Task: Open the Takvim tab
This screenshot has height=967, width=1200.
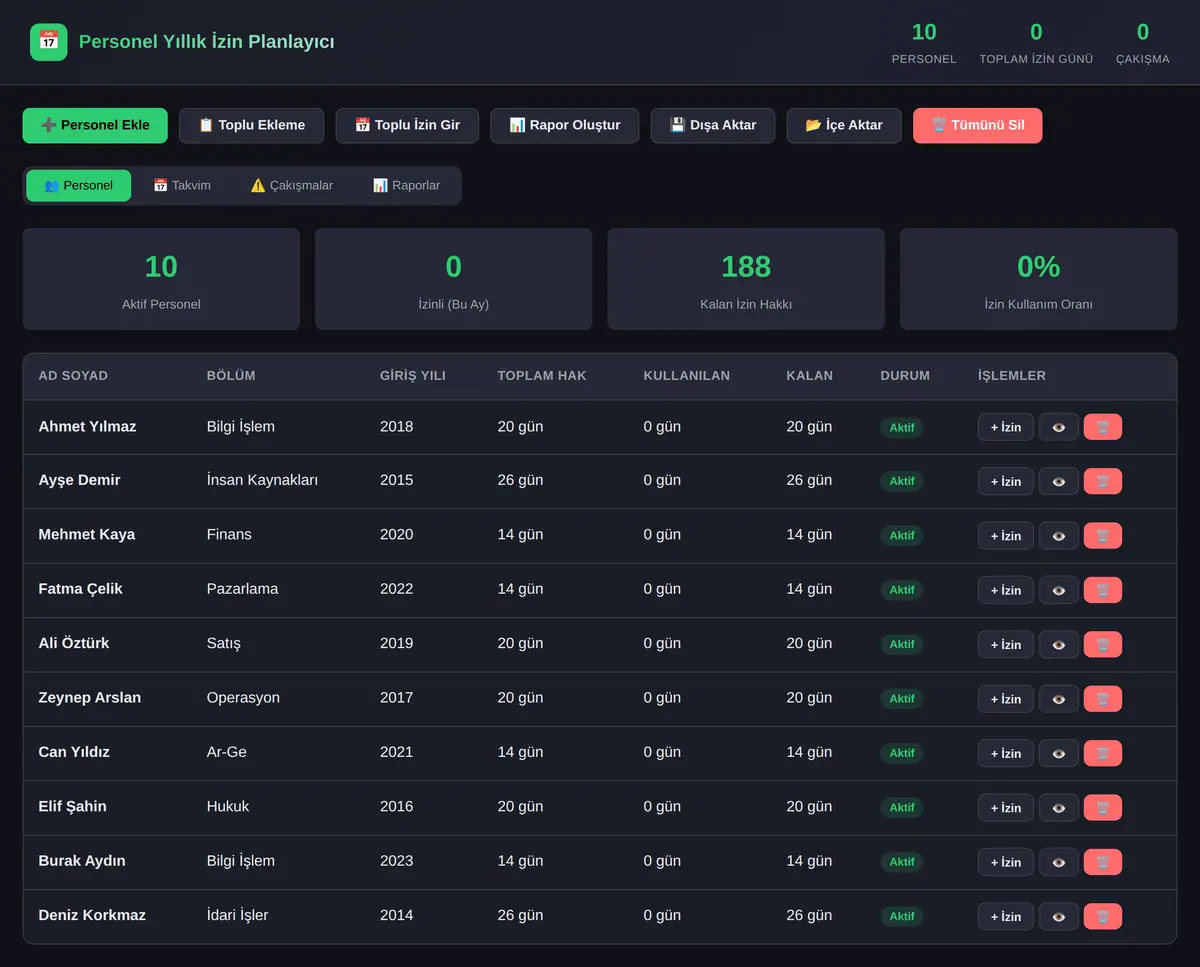Action: (182, 185)
